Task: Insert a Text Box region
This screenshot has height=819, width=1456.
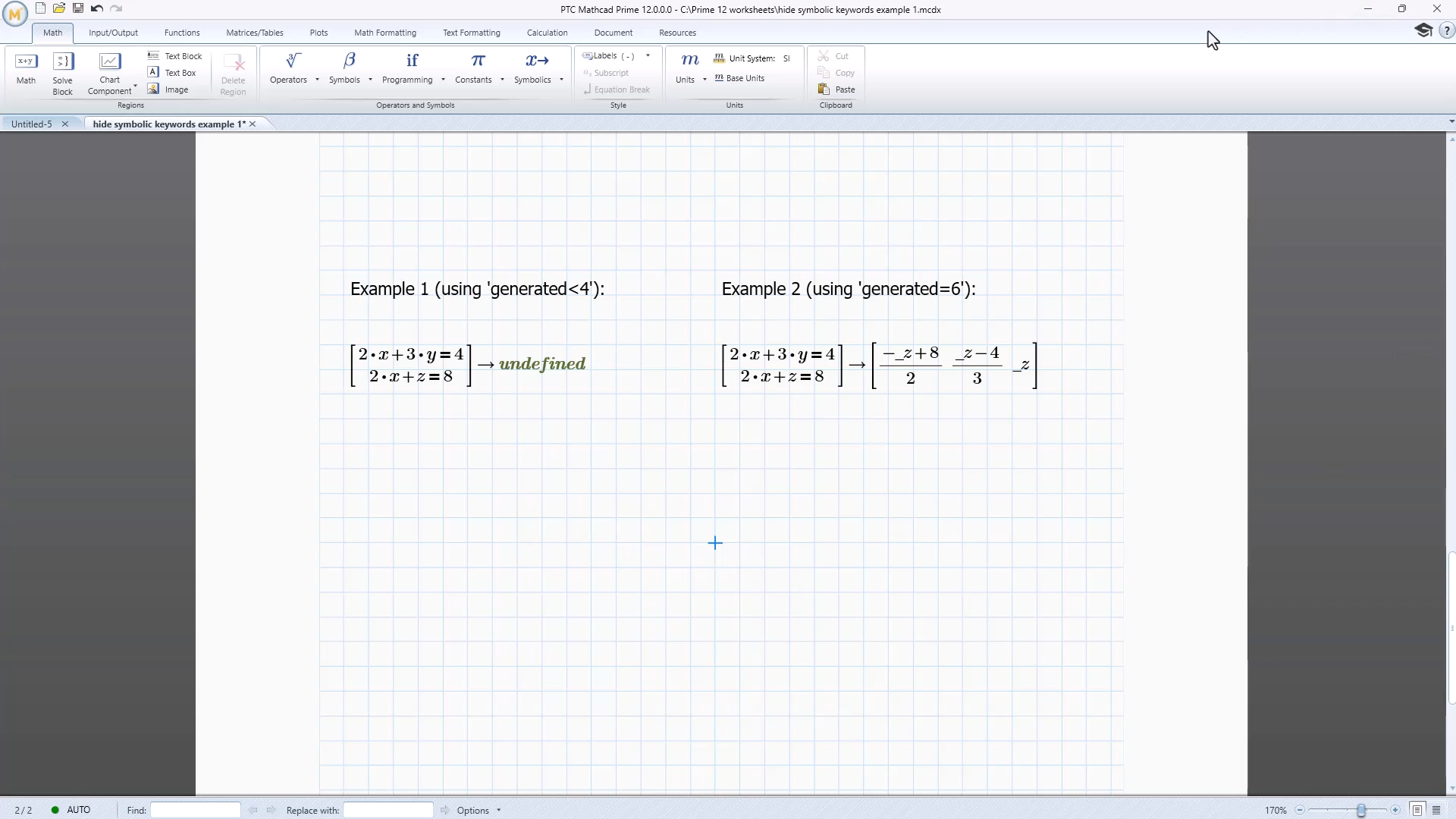Action: 172,73
